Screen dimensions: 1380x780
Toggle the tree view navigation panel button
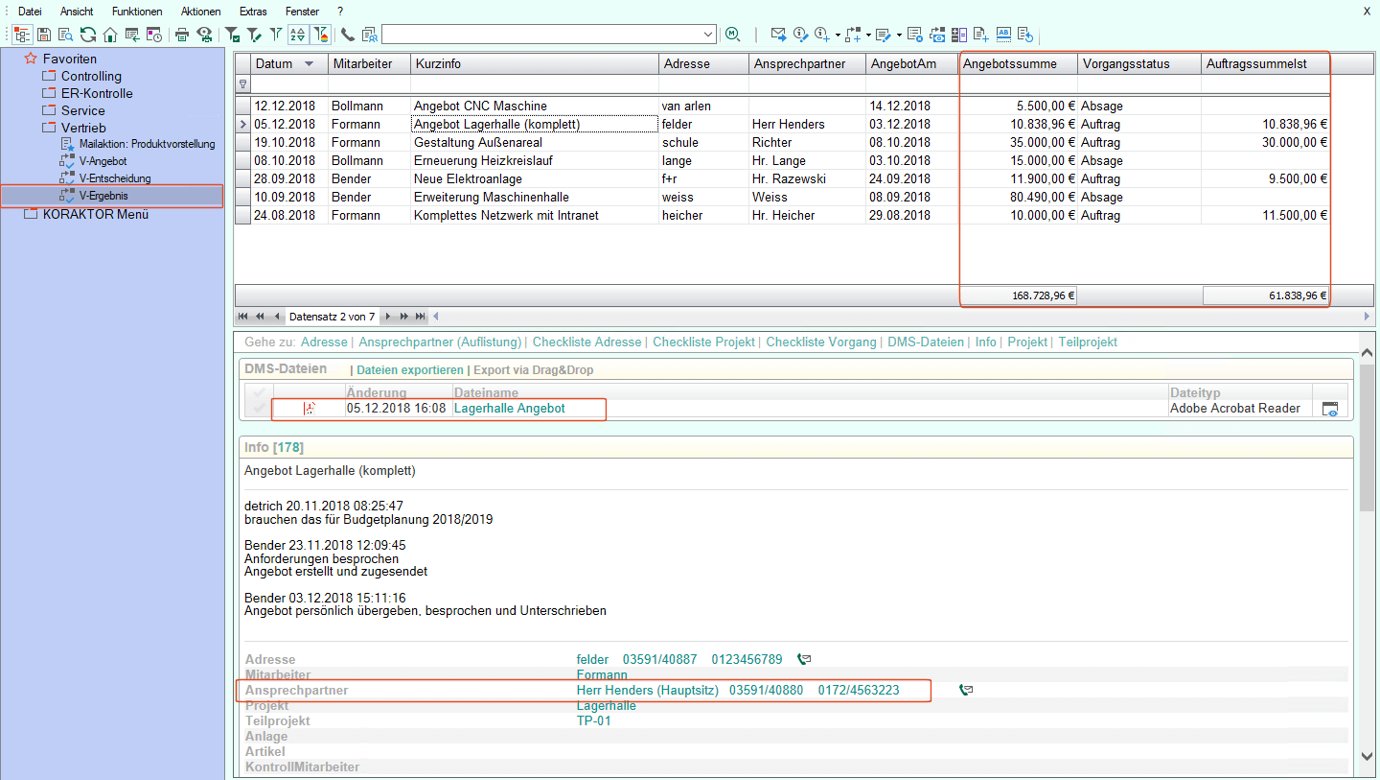click(x=22, y=34)
